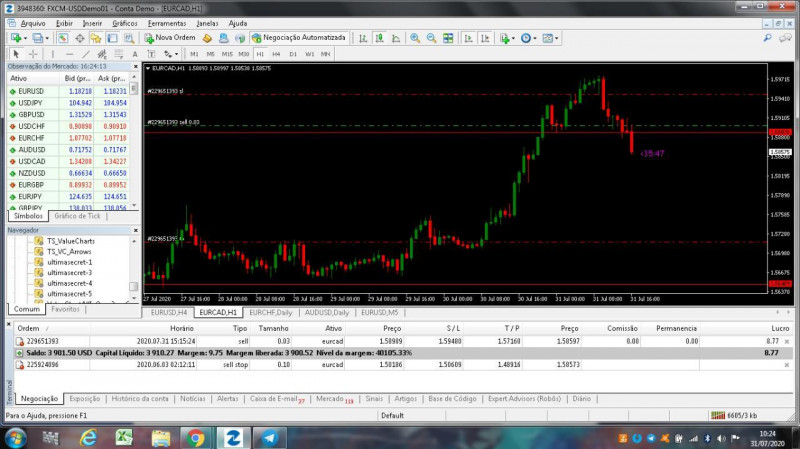Open the Ferramentas menu
Screen dimensions: 800x449
tap(166, 22)
